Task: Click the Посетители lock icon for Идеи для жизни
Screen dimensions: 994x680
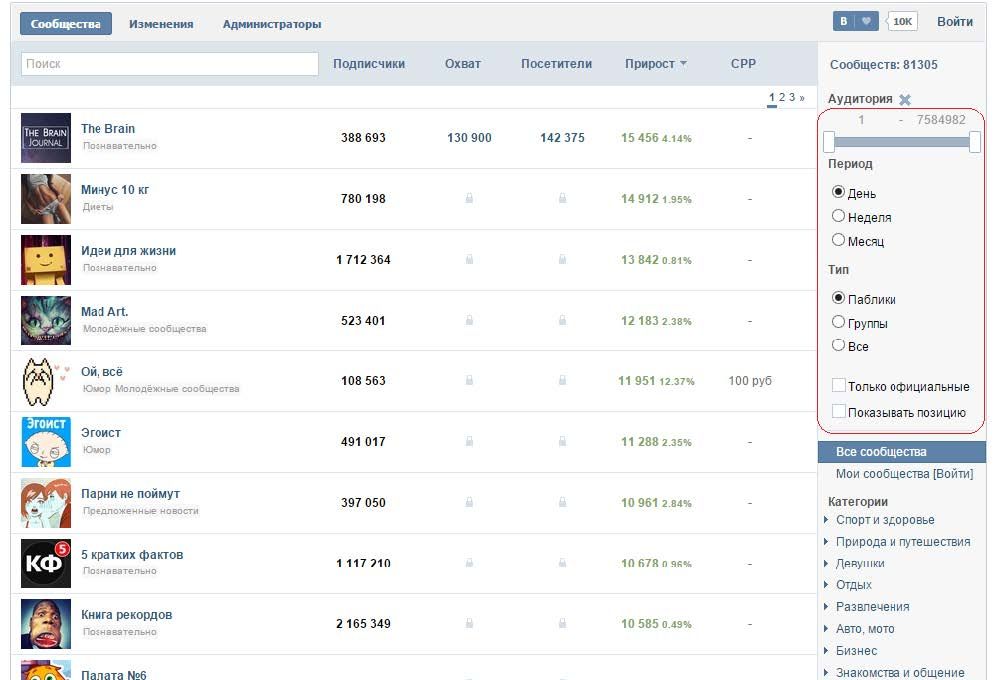Action: coord(562,259)
